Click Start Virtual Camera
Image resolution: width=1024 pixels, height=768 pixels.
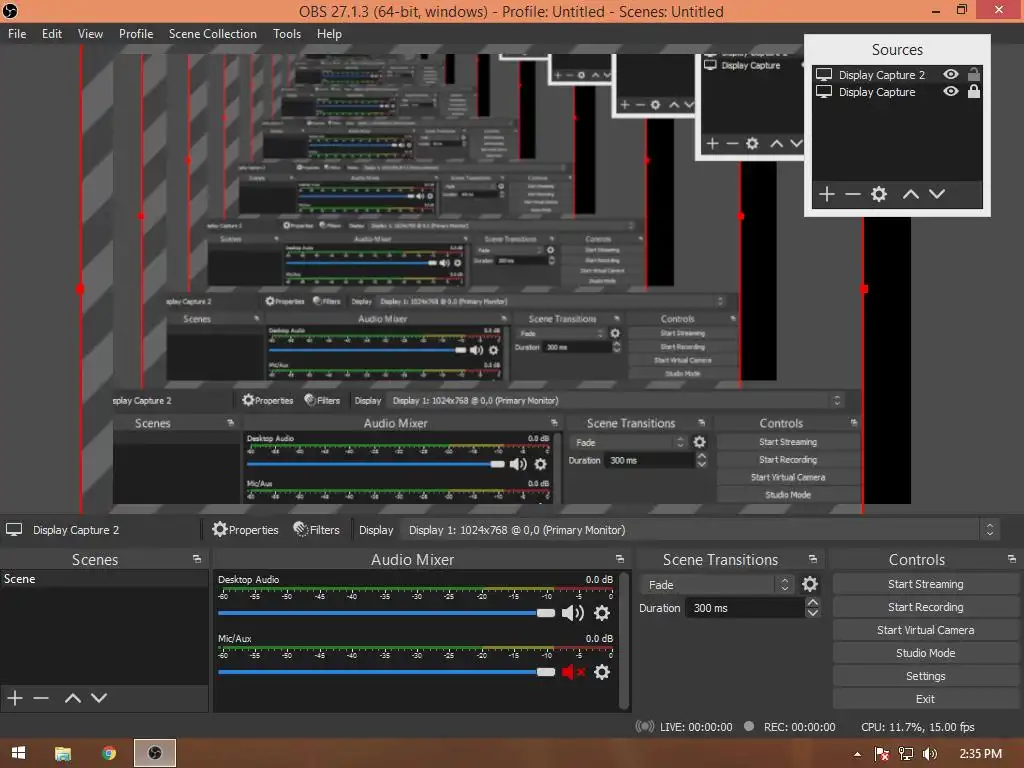point(925,630)
